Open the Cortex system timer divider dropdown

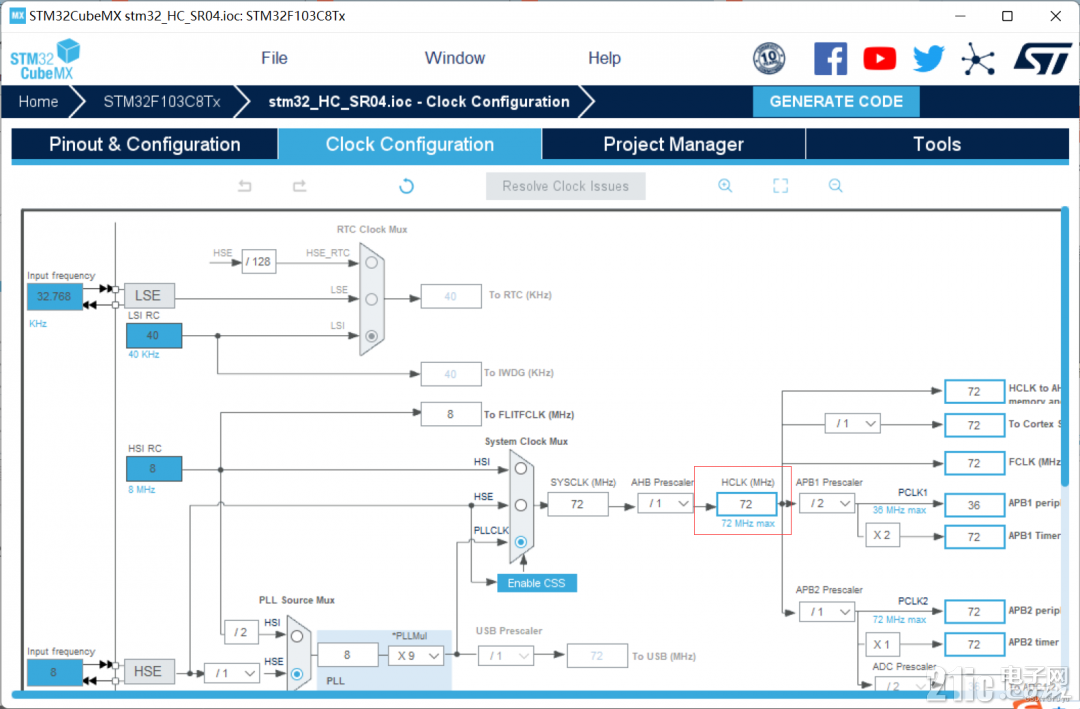point(853,424)
